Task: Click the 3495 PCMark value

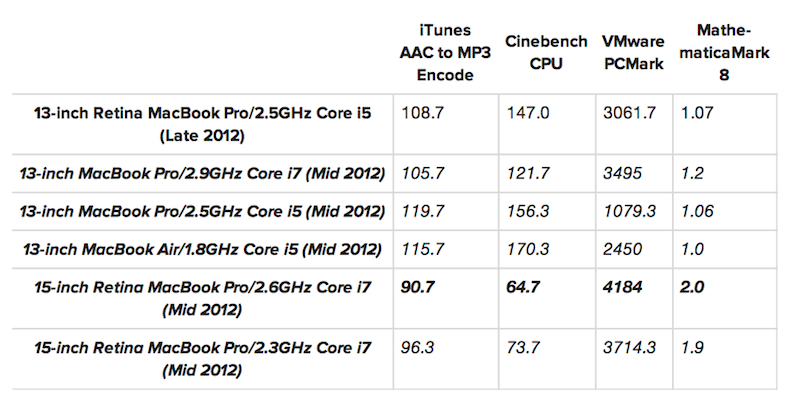Action: tap(623, 173)
